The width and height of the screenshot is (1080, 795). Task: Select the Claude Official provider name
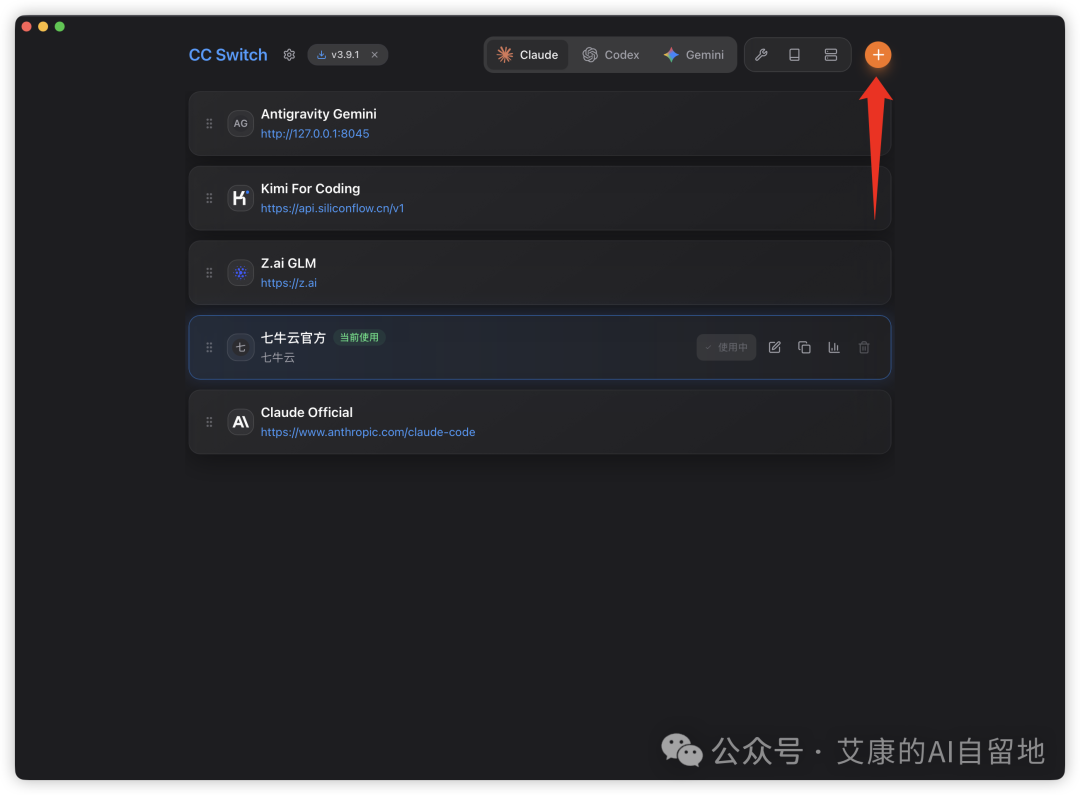(307, 413)
